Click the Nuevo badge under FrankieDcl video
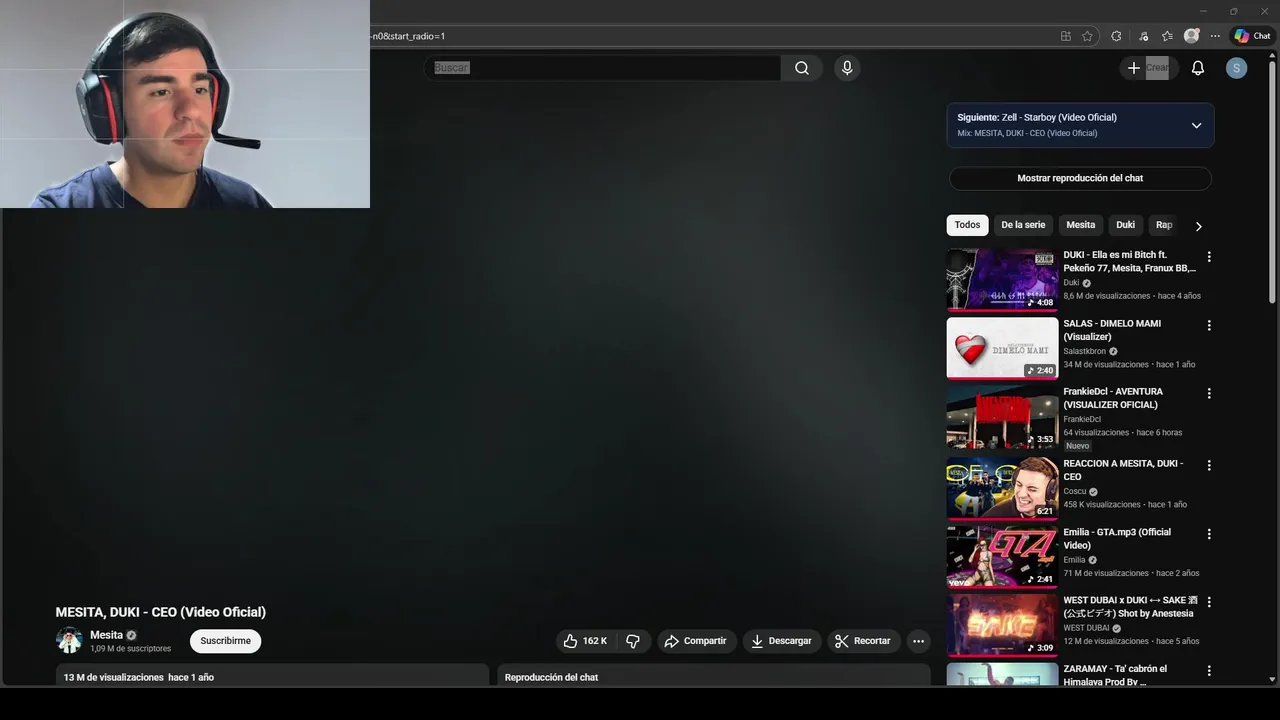This screenshot has height=720, width=1280. tap(1077, 446)
